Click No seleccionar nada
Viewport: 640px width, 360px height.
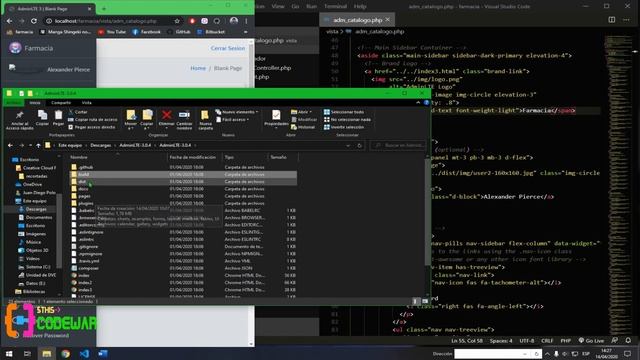347,120
